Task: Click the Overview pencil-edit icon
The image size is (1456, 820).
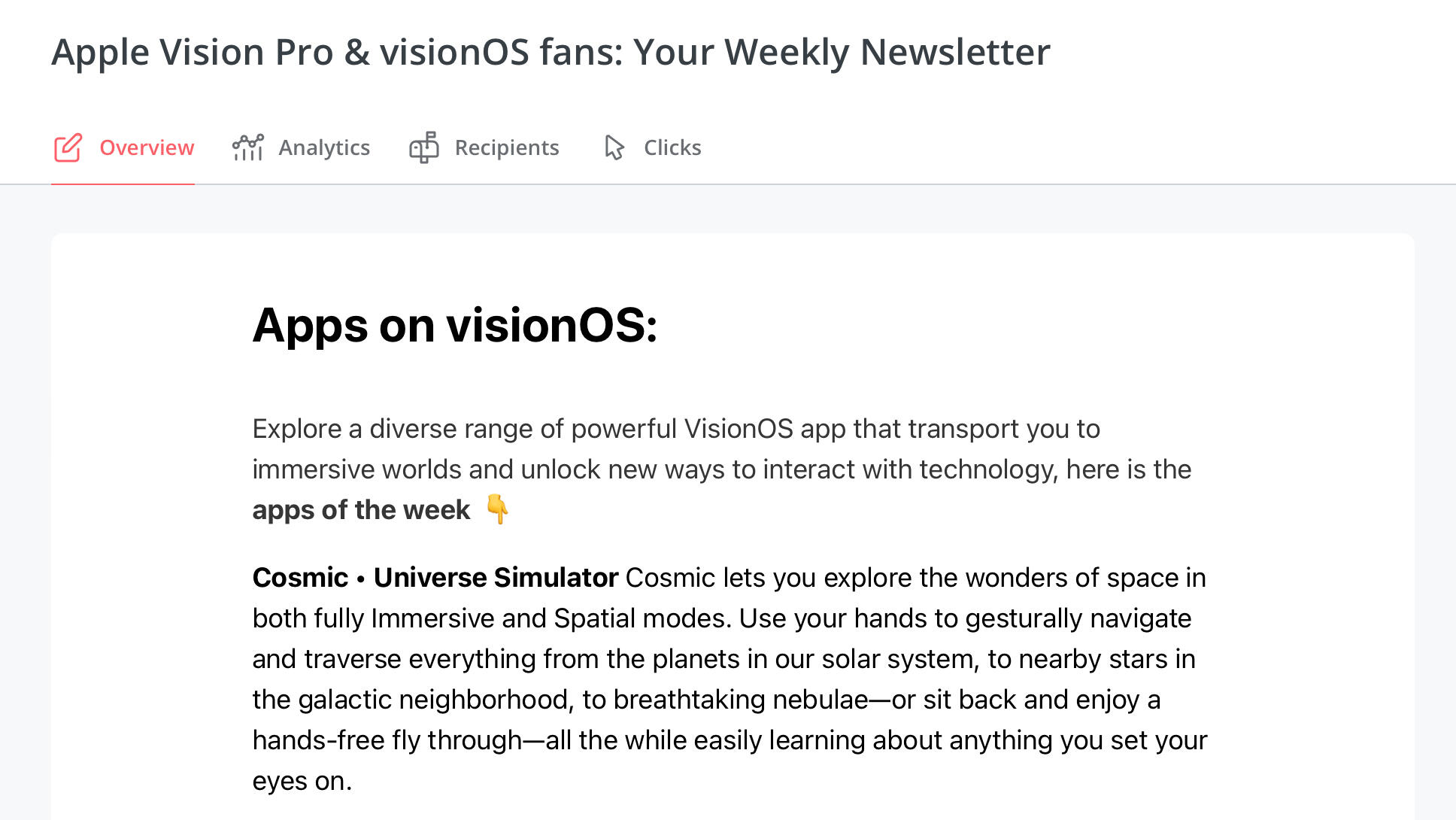Action: 68,147
